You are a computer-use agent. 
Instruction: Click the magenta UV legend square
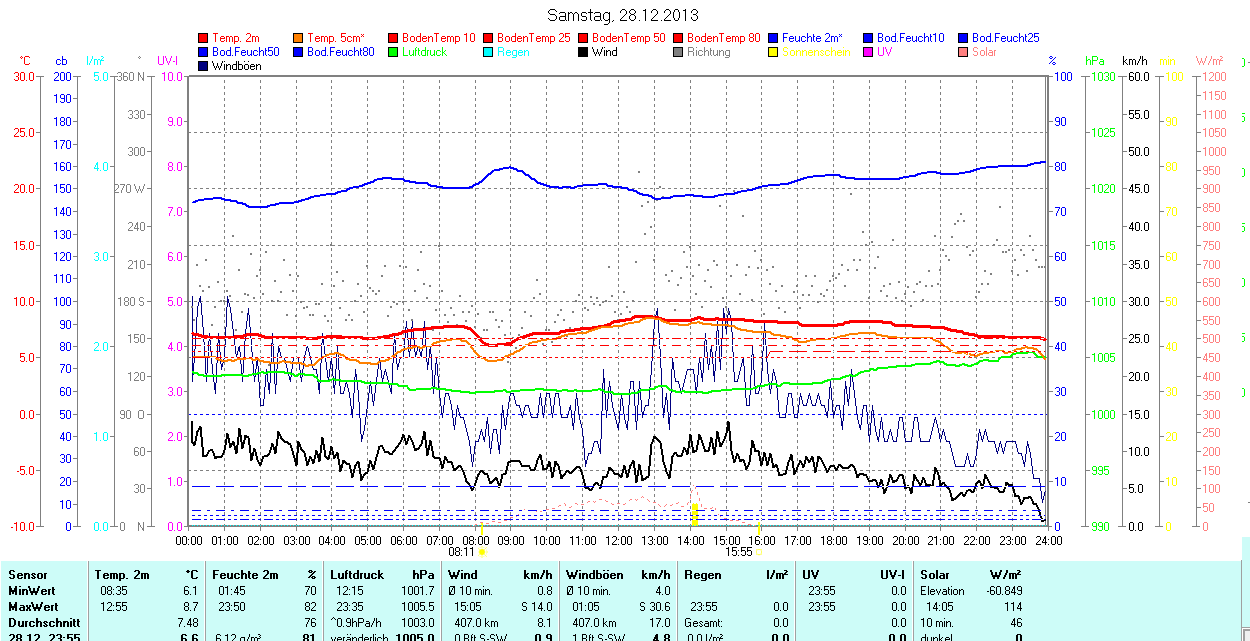tap(869, 52)
